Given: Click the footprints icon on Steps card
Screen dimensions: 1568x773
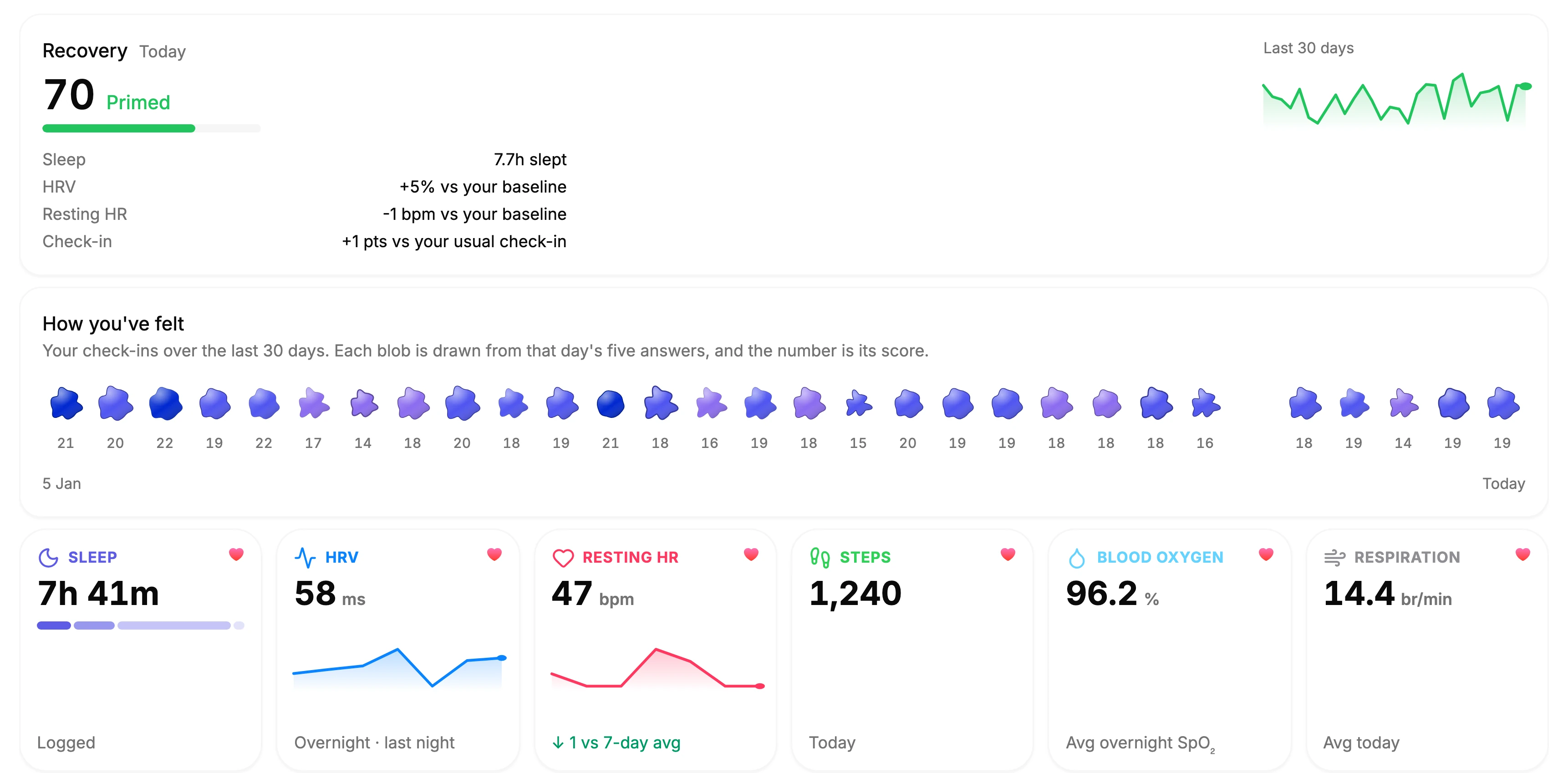Looking at the screenshot, I should [820, 557].
